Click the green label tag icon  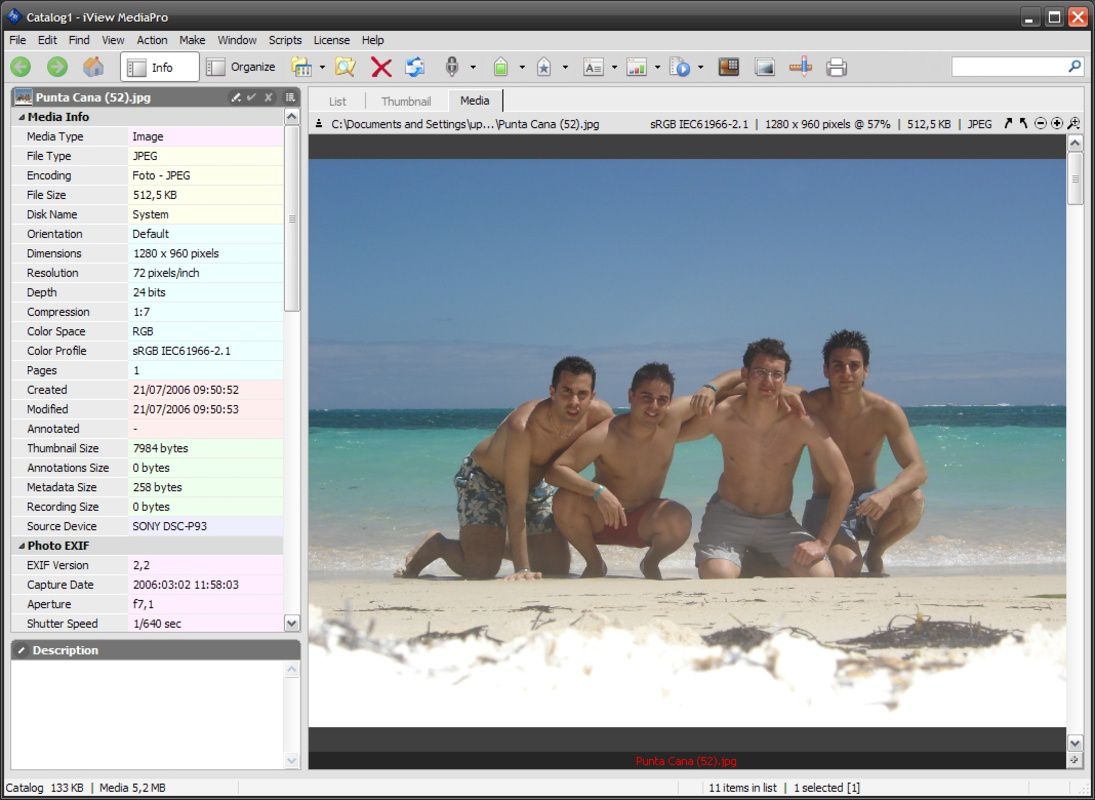(x=501, y=67)
